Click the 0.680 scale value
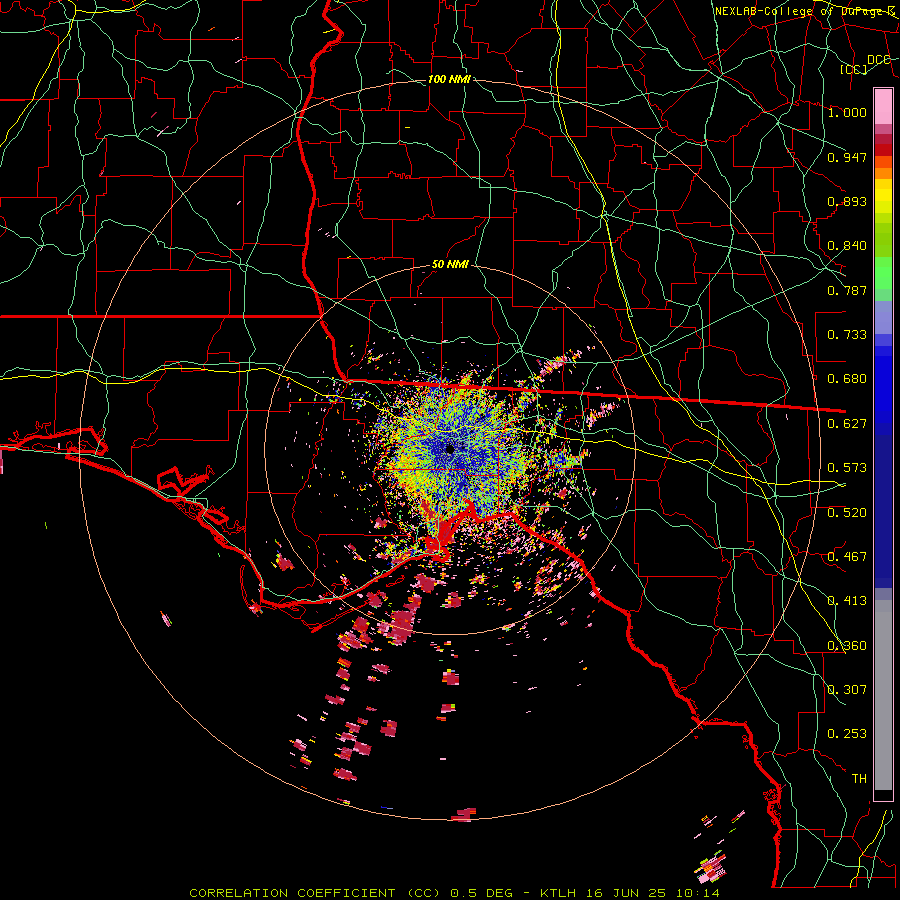The width and height of the screenshot is (900, 900). click(847, 379)
